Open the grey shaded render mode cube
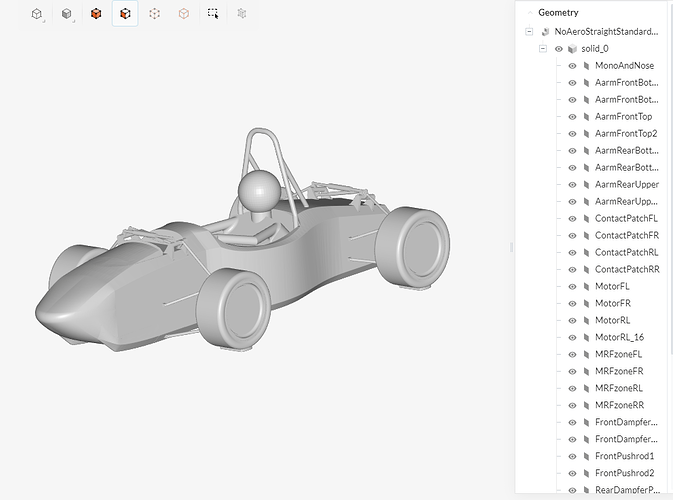Image resolution: width=673 pixels, height=500 pixels. point(67,14)
